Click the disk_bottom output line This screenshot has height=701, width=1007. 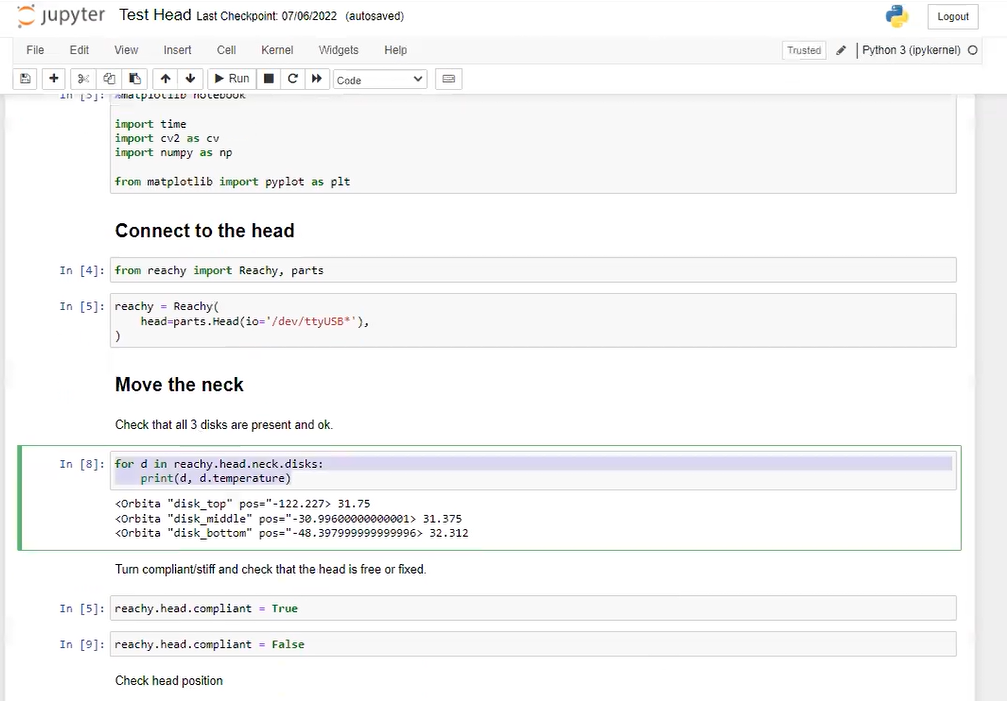292,533
